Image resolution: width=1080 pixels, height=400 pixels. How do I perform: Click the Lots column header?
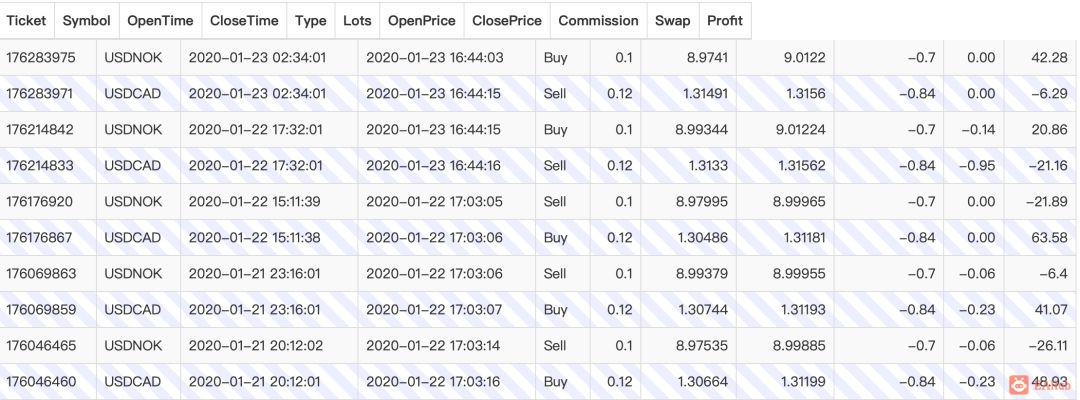(x=356, y=20)
